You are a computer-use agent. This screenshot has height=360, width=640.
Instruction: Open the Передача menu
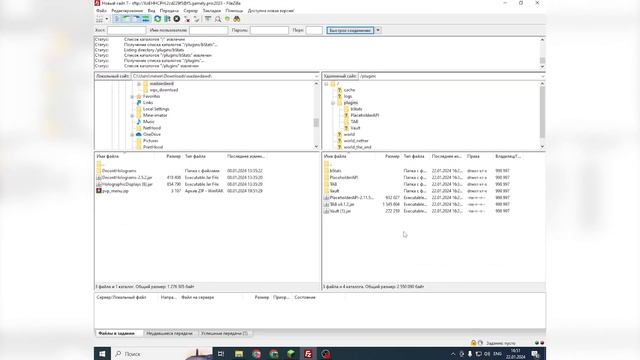coord(169,11)
